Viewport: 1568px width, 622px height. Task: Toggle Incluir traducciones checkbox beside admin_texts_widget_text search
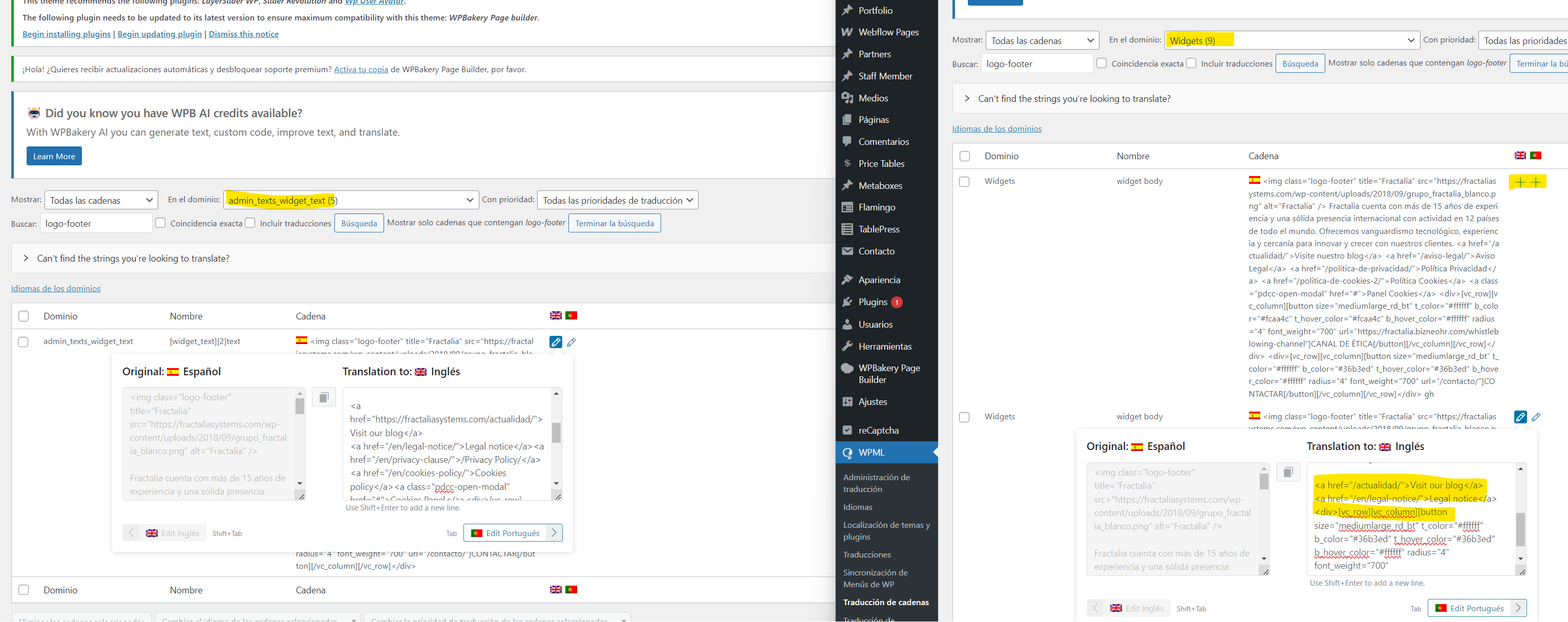(x=249, y=223)
